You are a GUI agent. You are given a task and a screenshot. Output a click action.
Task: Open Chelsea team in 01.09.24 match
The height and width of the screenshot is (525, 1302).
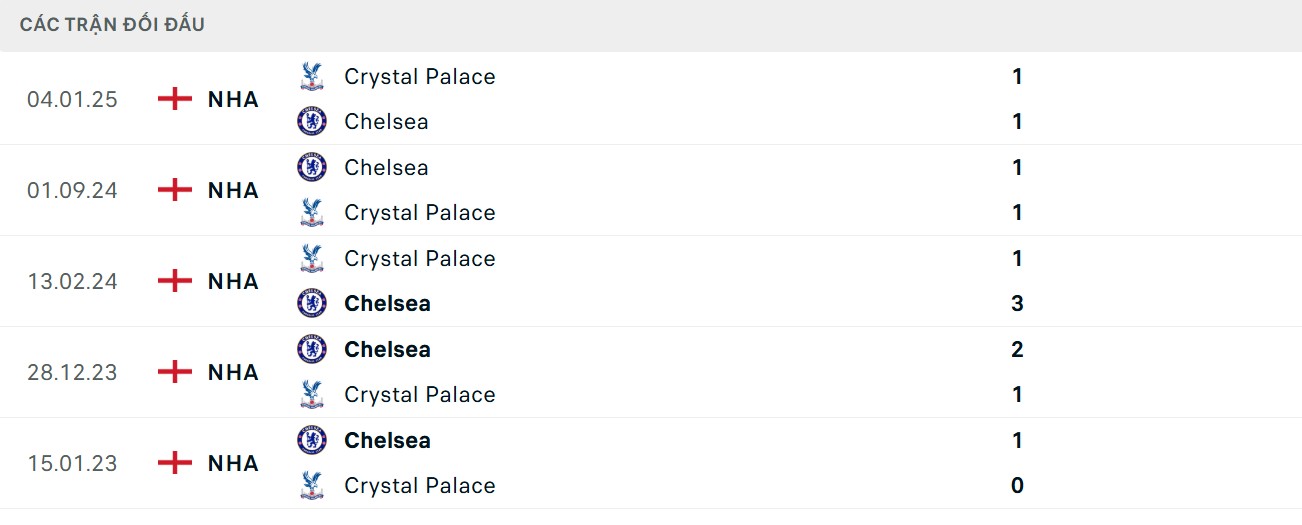tap(386, 168)
